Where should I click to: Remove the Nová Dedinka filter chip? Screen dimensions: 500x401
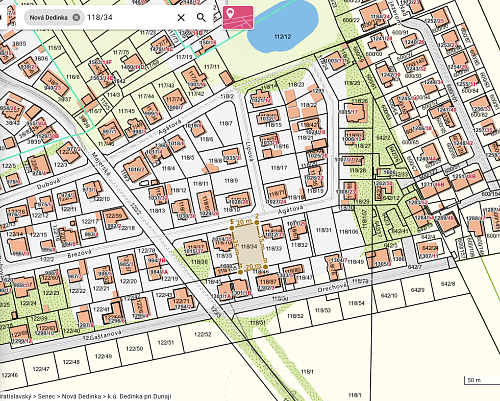76,17
